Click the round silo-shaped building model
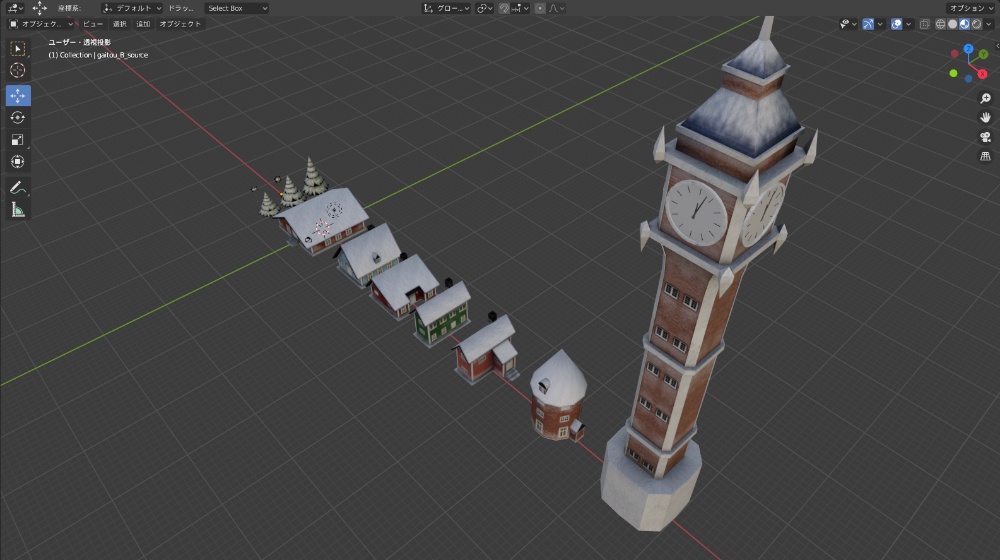The image size is (1000, 560). 557,397
